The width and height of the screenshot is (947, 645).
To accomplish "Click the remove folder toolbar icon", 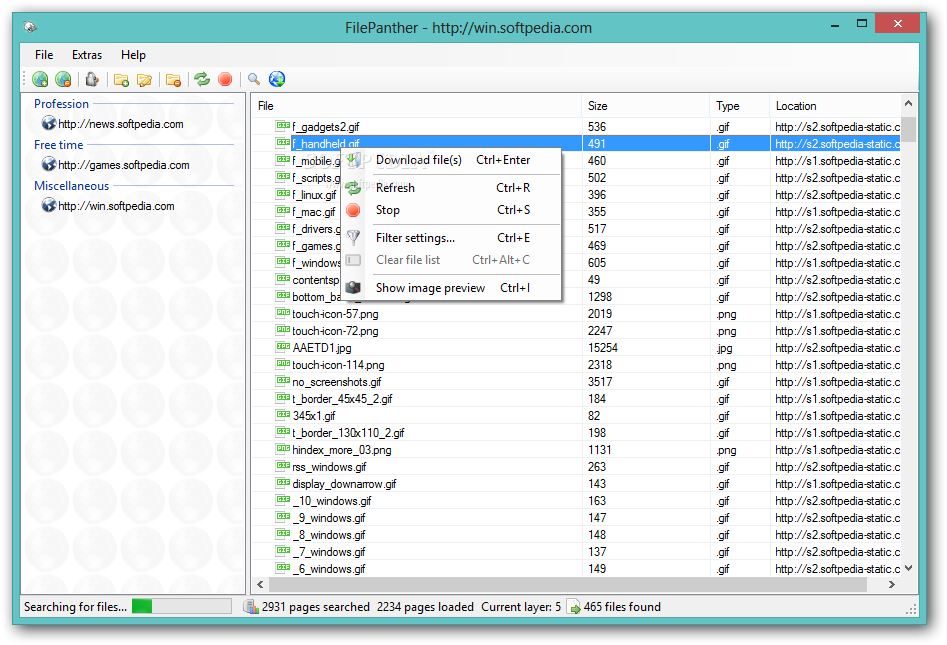I will coord(173,80).
